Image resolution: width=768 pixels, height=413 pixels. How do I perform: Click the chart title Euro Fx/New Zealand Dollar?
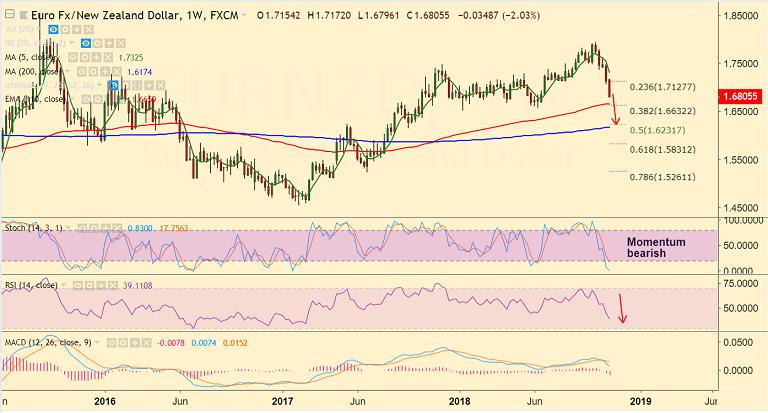(105, 15)
